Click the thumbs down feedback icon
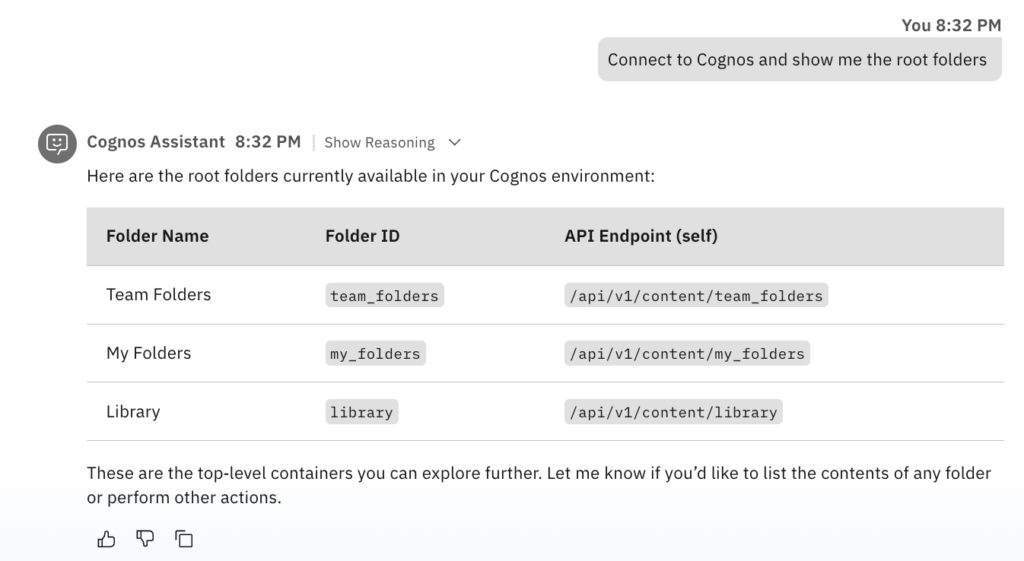1024x561 pixels. click(145, 539)
